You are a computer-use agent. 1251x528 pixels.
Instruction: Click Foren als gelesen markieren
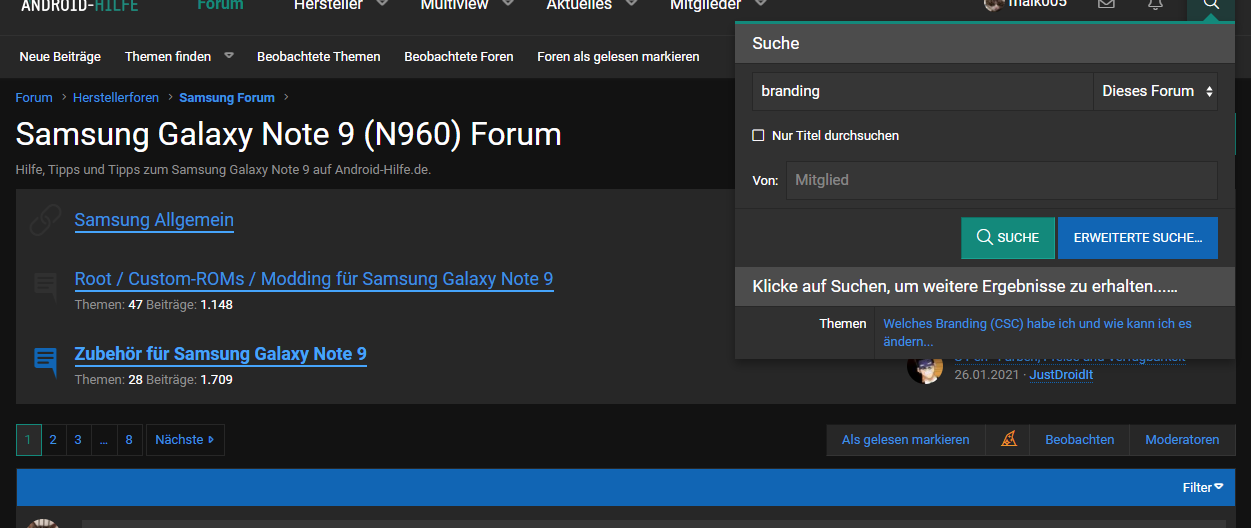click(618, 57)
